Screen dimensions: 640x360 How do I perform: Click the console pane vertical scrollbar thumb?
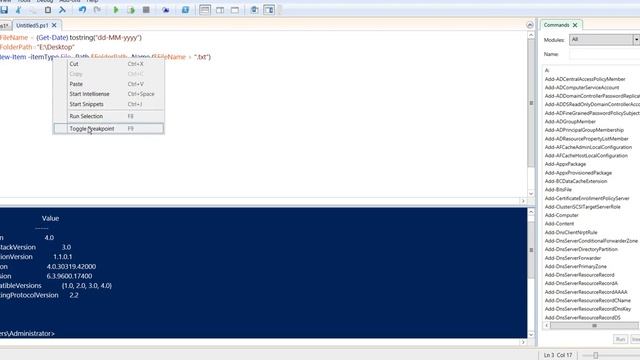531,250
